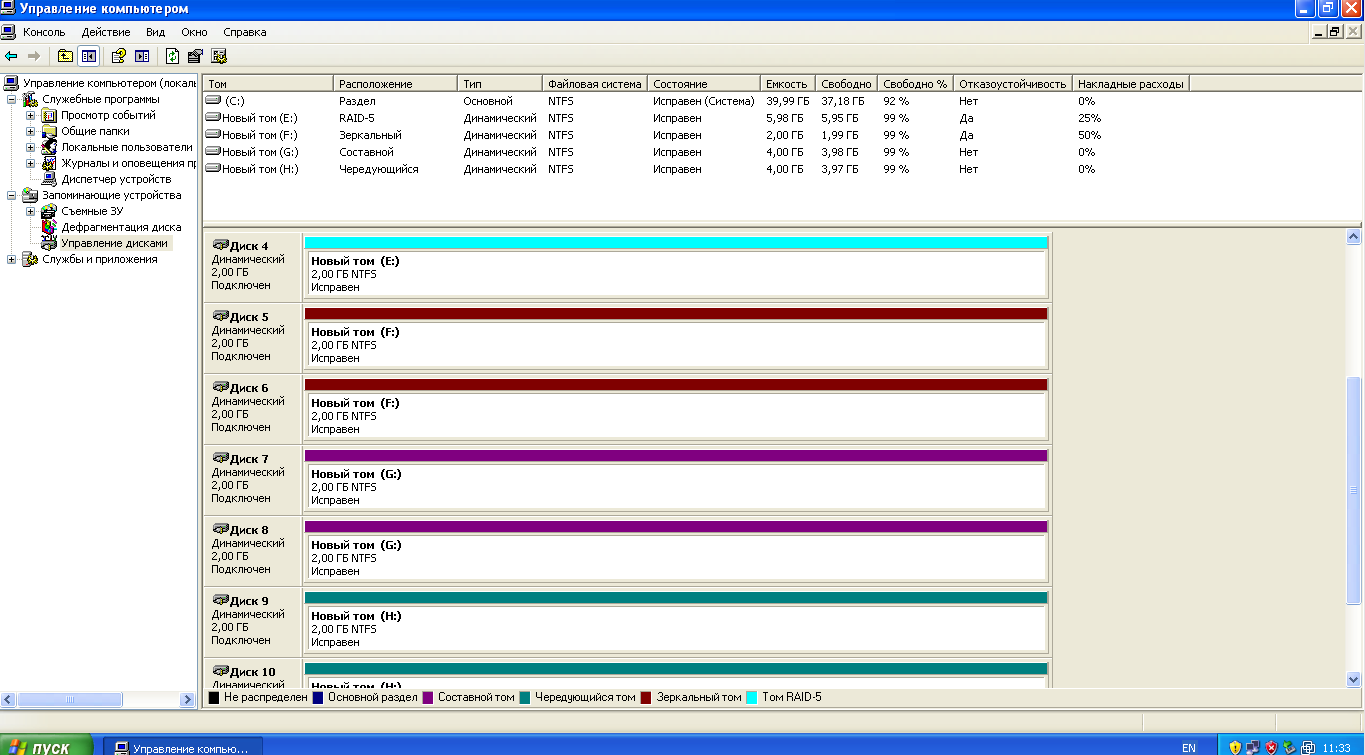Expand the Съемные ЗУ node

click(30, 211)
